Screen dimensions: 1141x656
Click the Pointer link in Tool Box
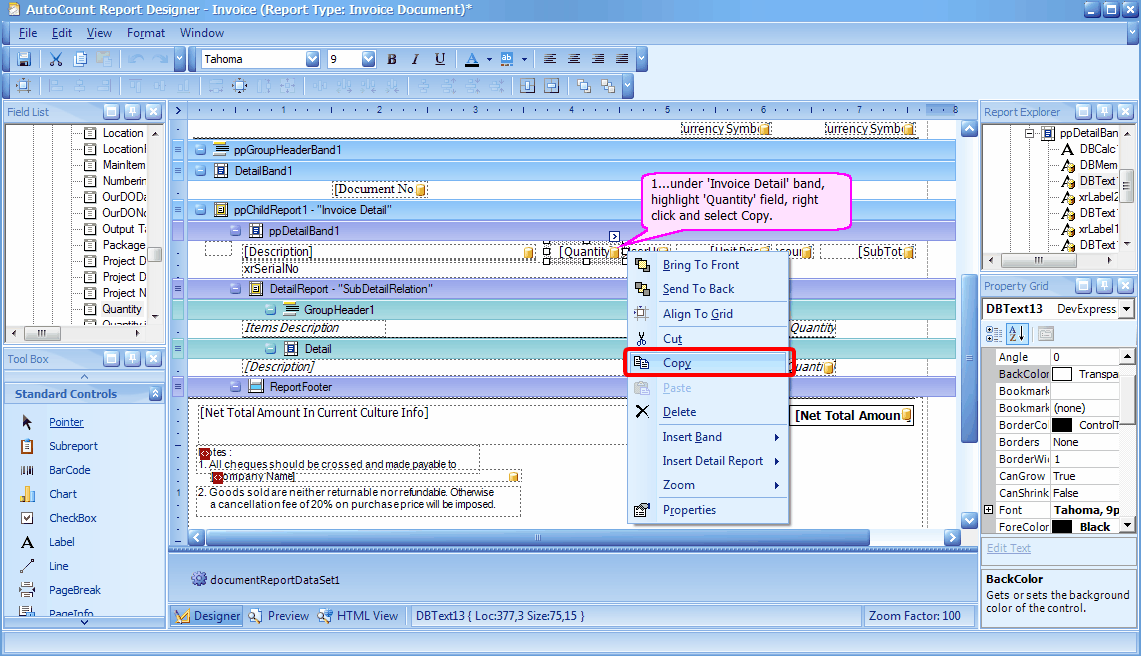click(x=66, y=422)
